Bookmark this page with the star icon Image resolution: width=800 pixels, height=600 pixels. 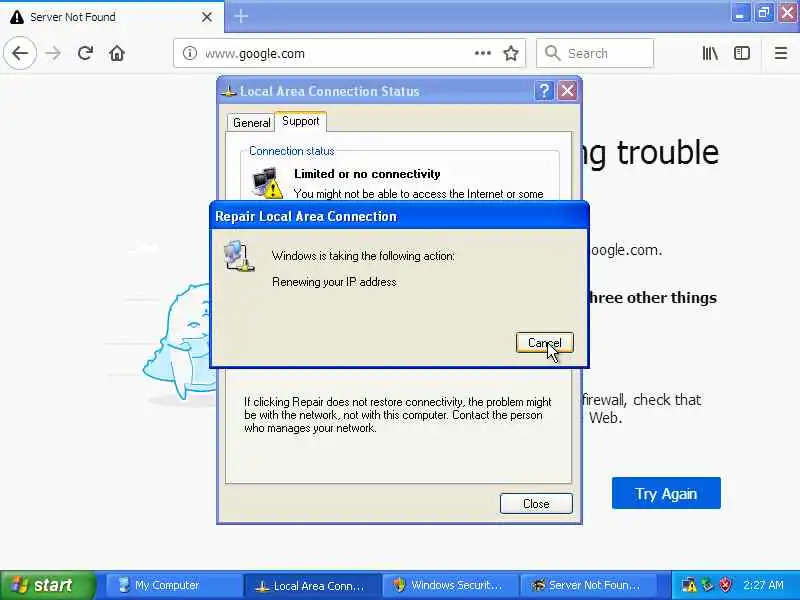coord(511,53)
